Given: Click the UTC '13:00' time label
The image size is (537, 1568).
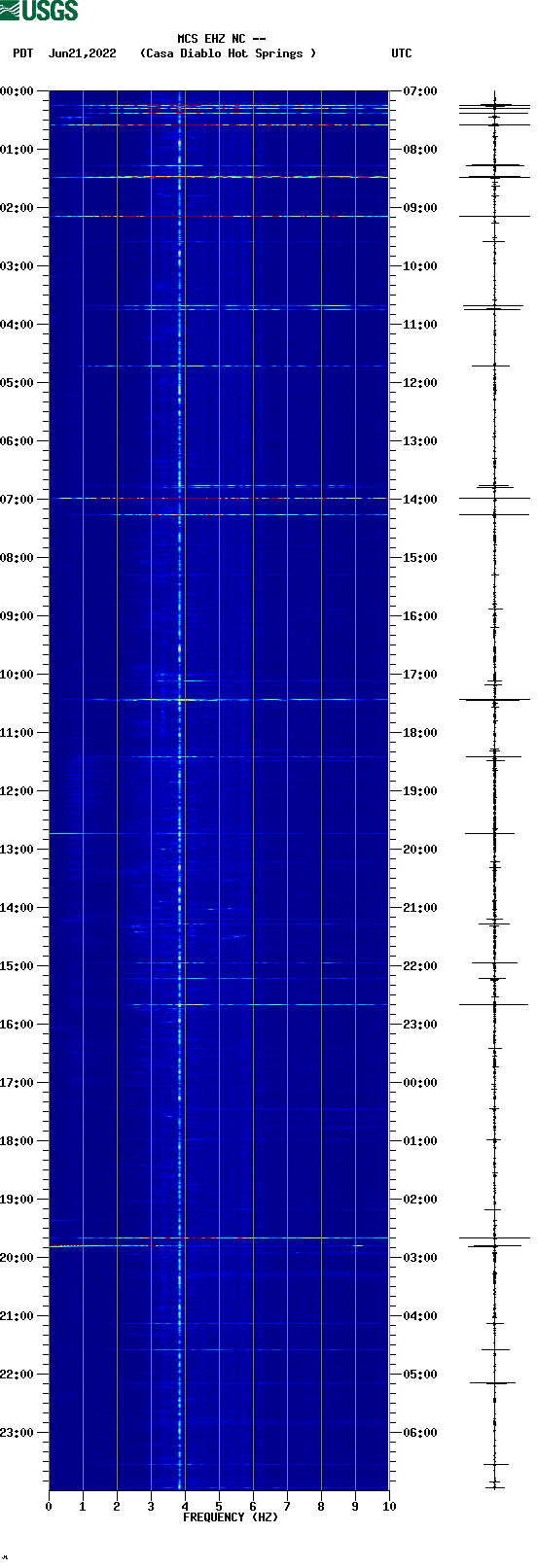Looking at the screenshot, I should (x=420, y=441).
